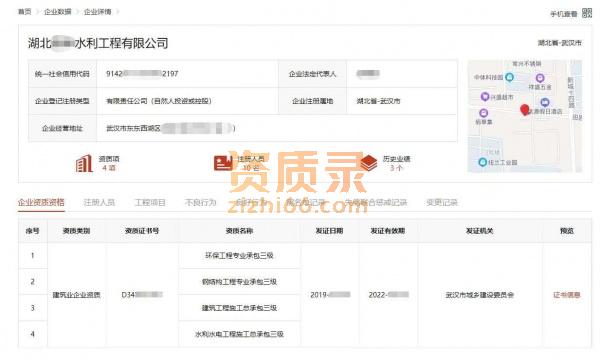
Task: Click the 发证机关 column header
Action: point(479,231)
